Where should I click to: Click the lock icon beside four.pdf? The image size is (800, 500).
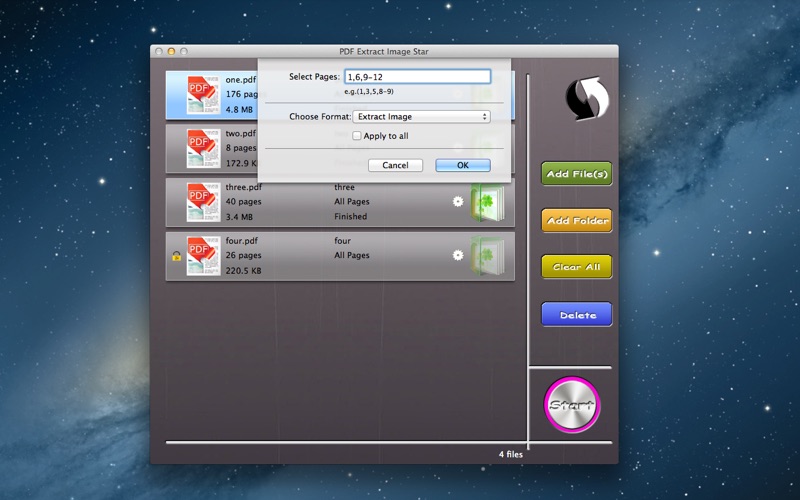click(x=177, y=256)
